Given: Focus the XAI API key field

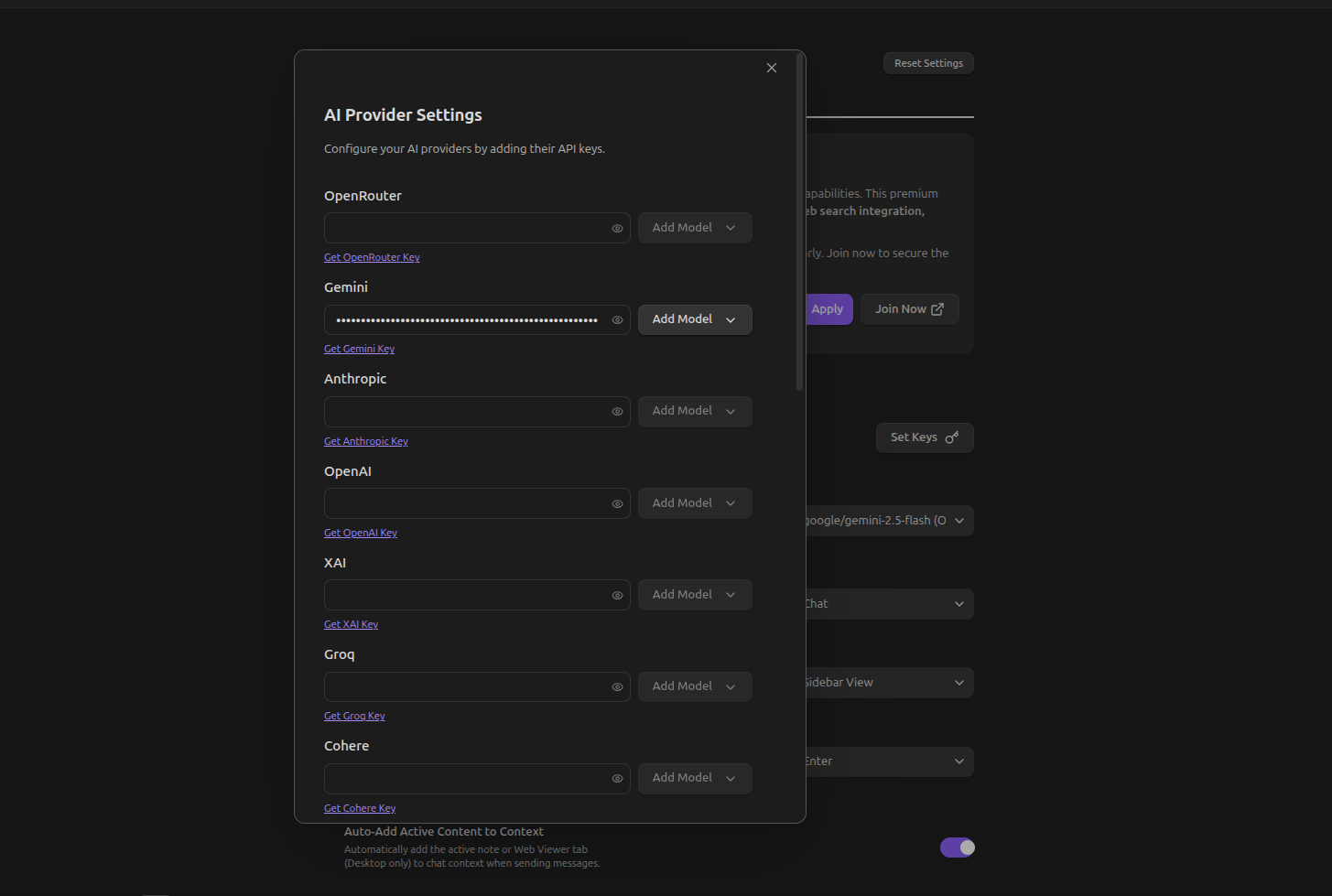Looking at the screenshot, I should click(x=477, y=595).
